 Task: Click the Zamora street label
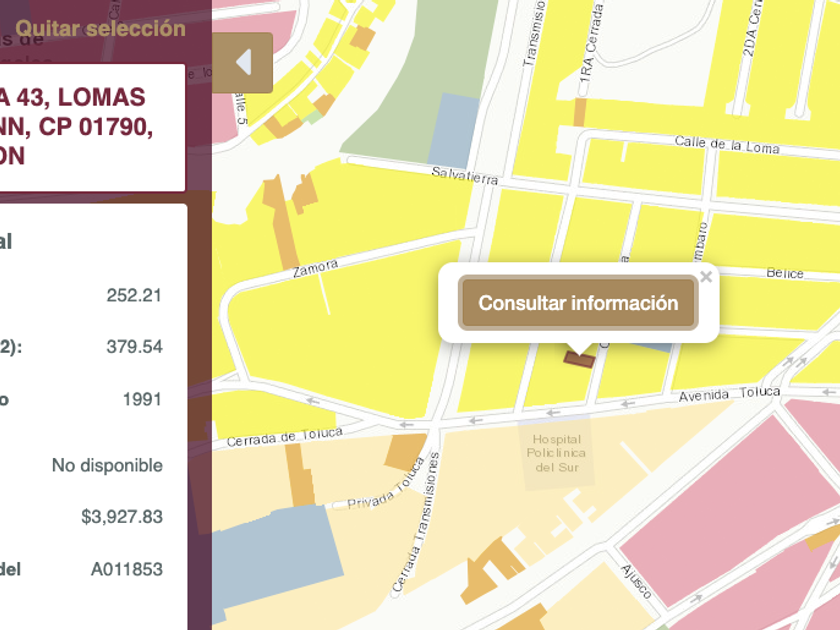(x=316, y=268)
